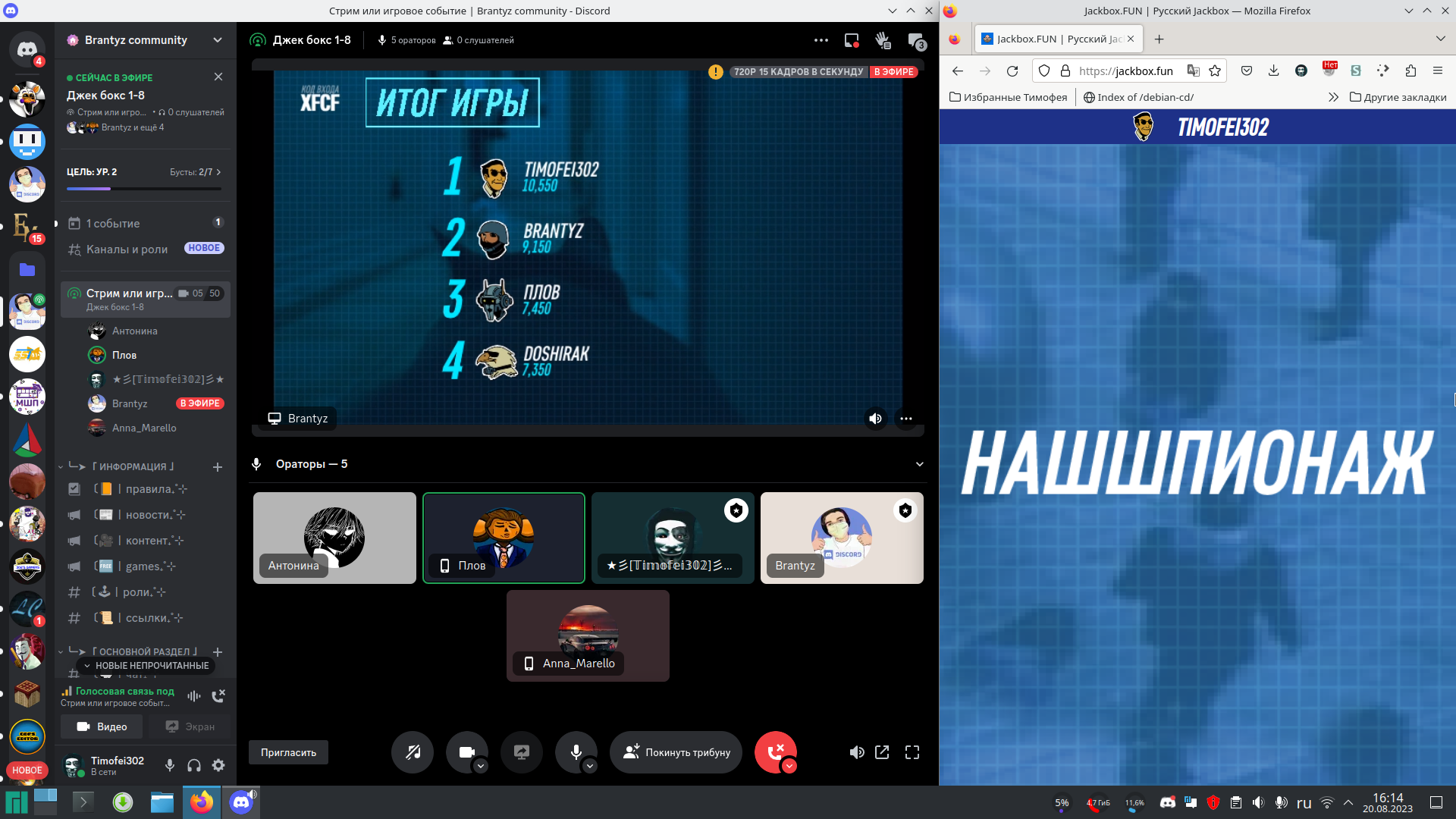Open the ссылки channel
This screenshot has width=1456, height=819.
pyautogui.click(x=144, y=618)
